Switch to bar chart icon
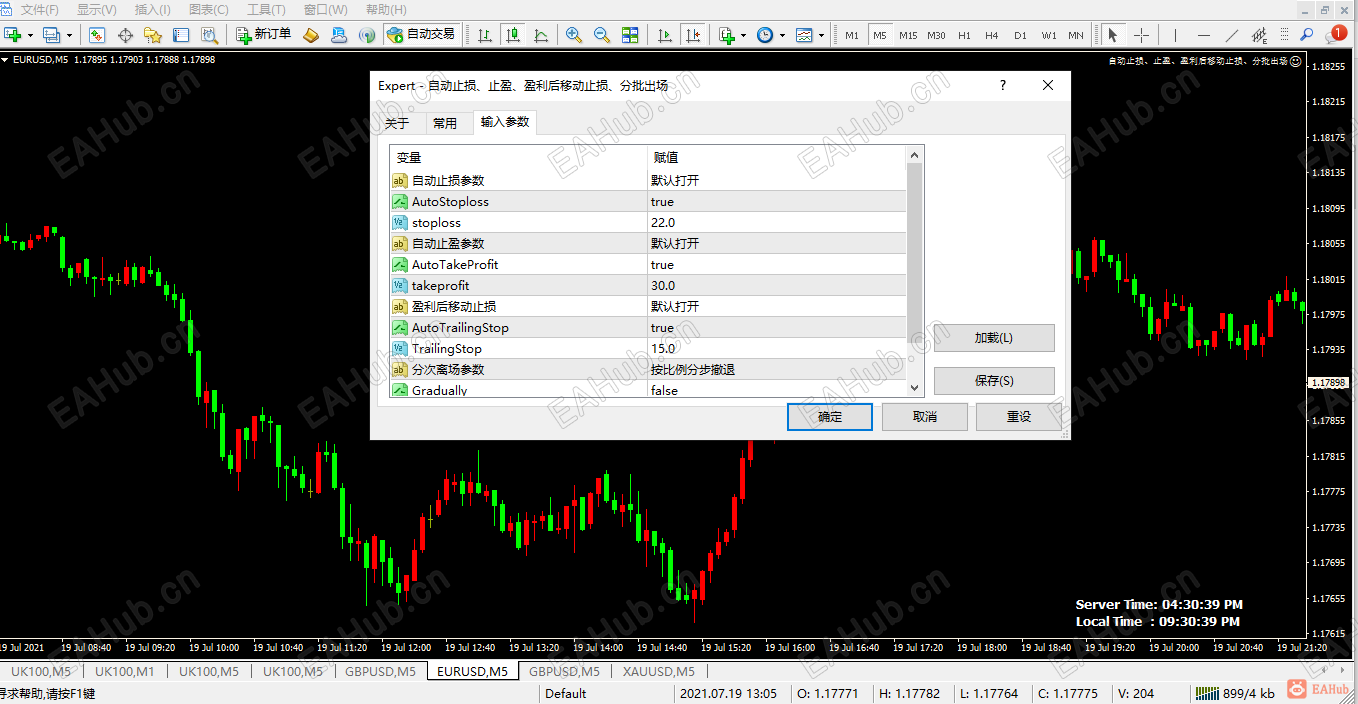Image resolution: width=1358 pixels, height=704 pixels. click(485, 35)
